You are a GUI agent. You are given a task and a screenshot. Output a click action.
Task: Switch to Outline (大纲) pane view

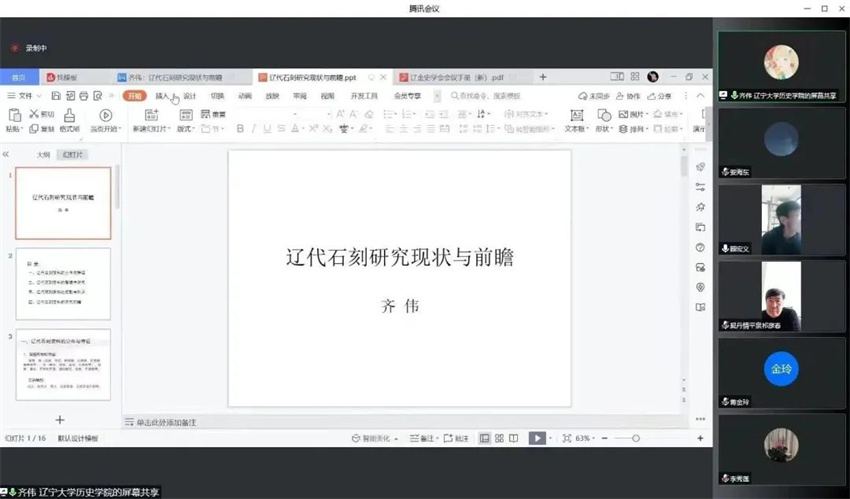coord(43,155)
